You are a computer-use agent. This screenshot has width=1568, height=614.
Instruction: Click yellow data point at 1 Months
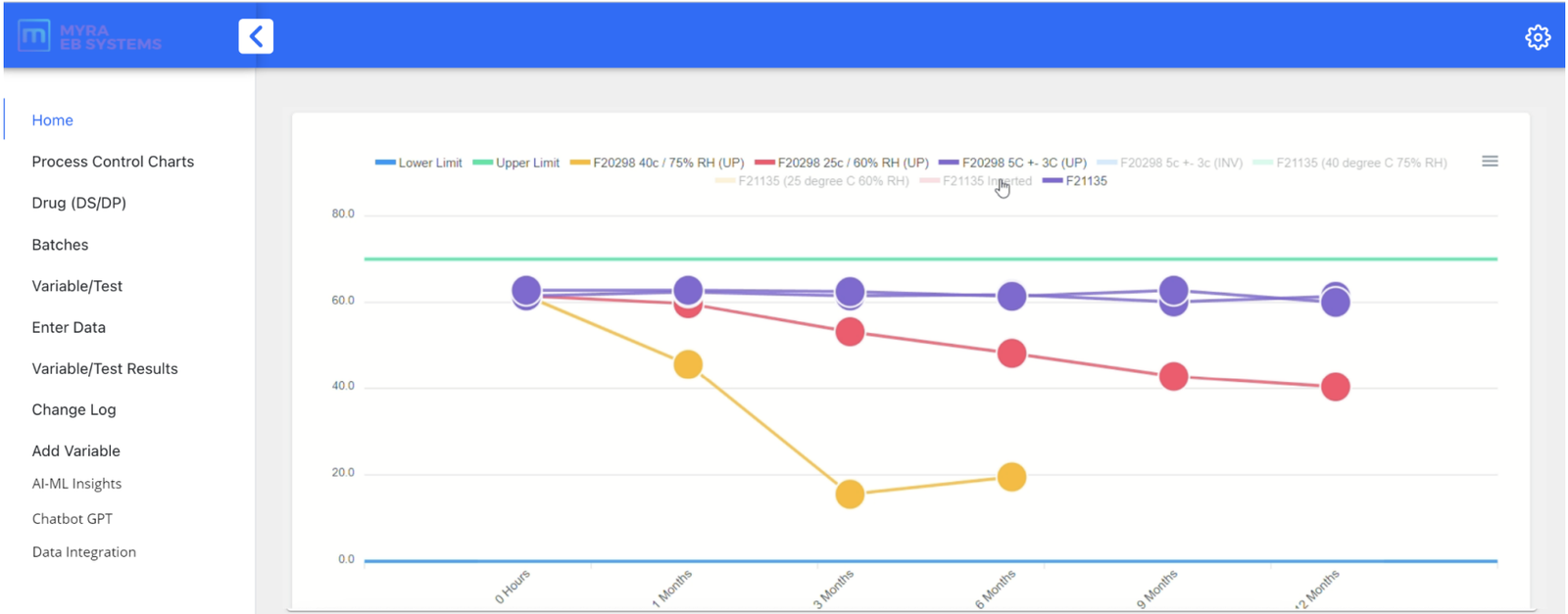coord(688,364)
